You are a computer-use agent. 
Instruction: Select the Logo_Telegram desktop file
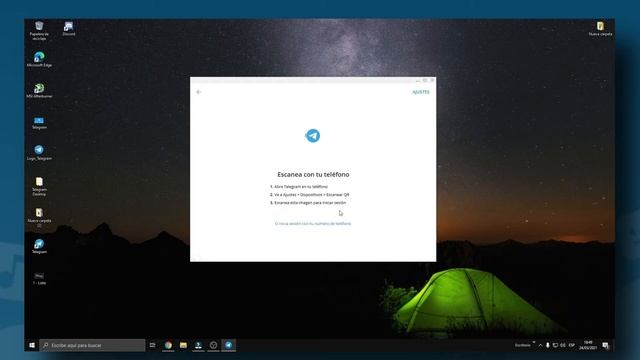39,153
